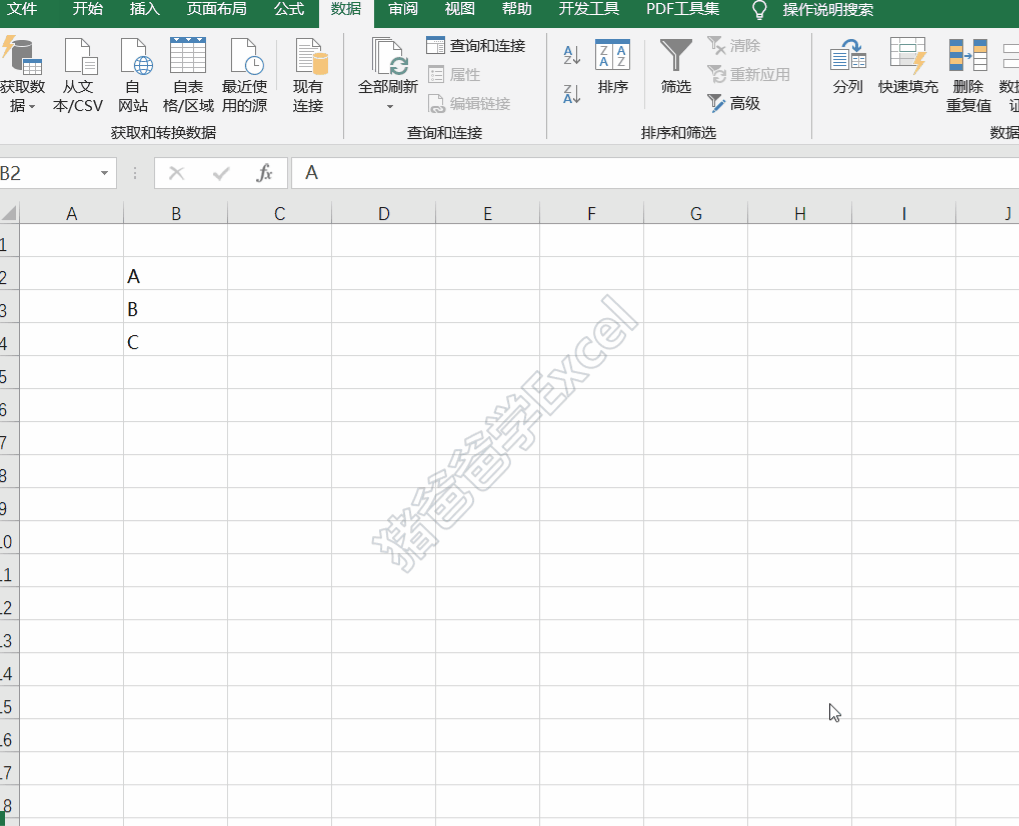Switch to the Home (开始) tab
Image resolution: width=1019 pixels, height=826 pixels.
(88, 9)
